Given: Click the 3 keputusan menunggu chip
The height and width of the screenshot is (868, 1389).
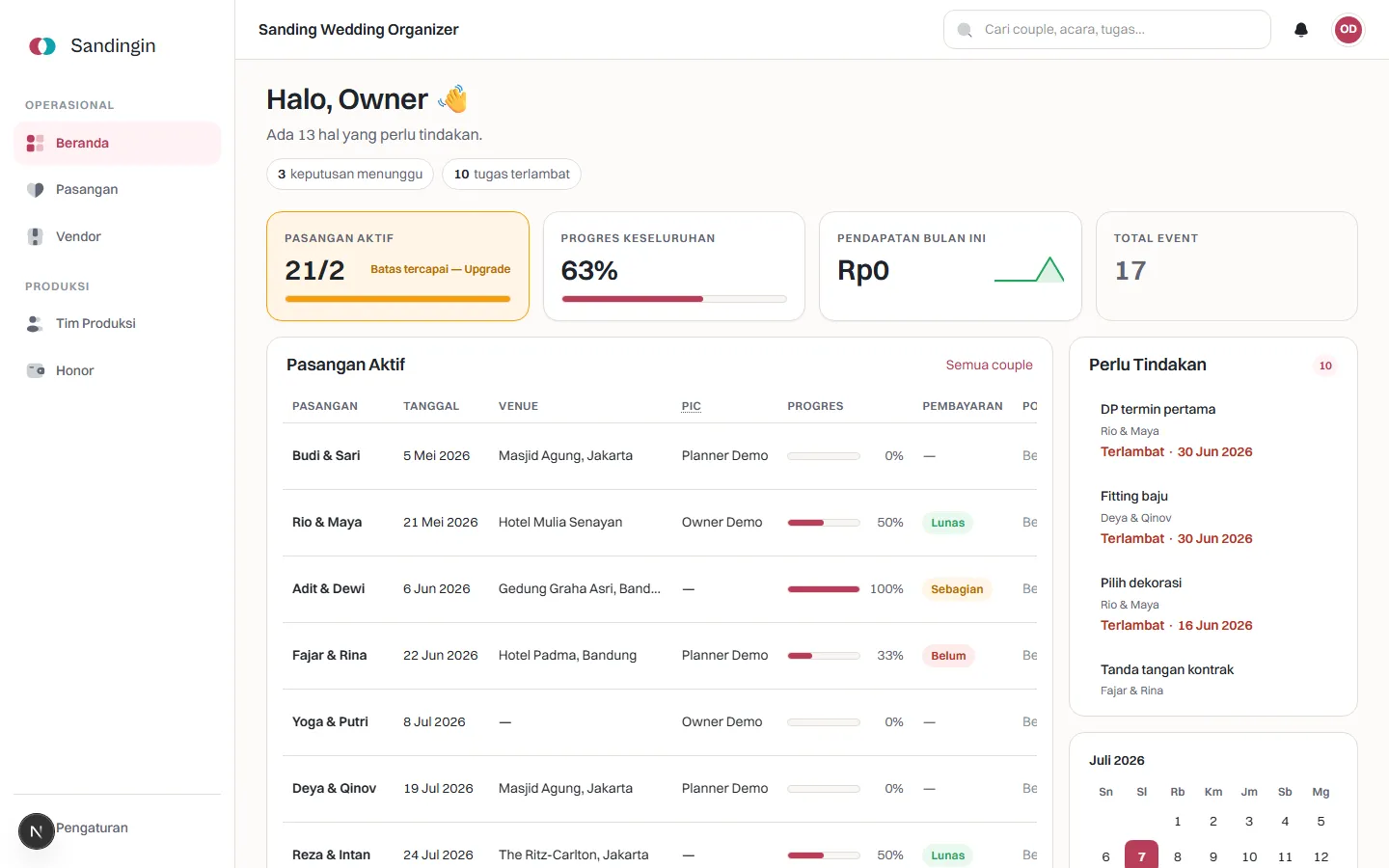Looking at the screenshot, I should [x=350, y=175].
